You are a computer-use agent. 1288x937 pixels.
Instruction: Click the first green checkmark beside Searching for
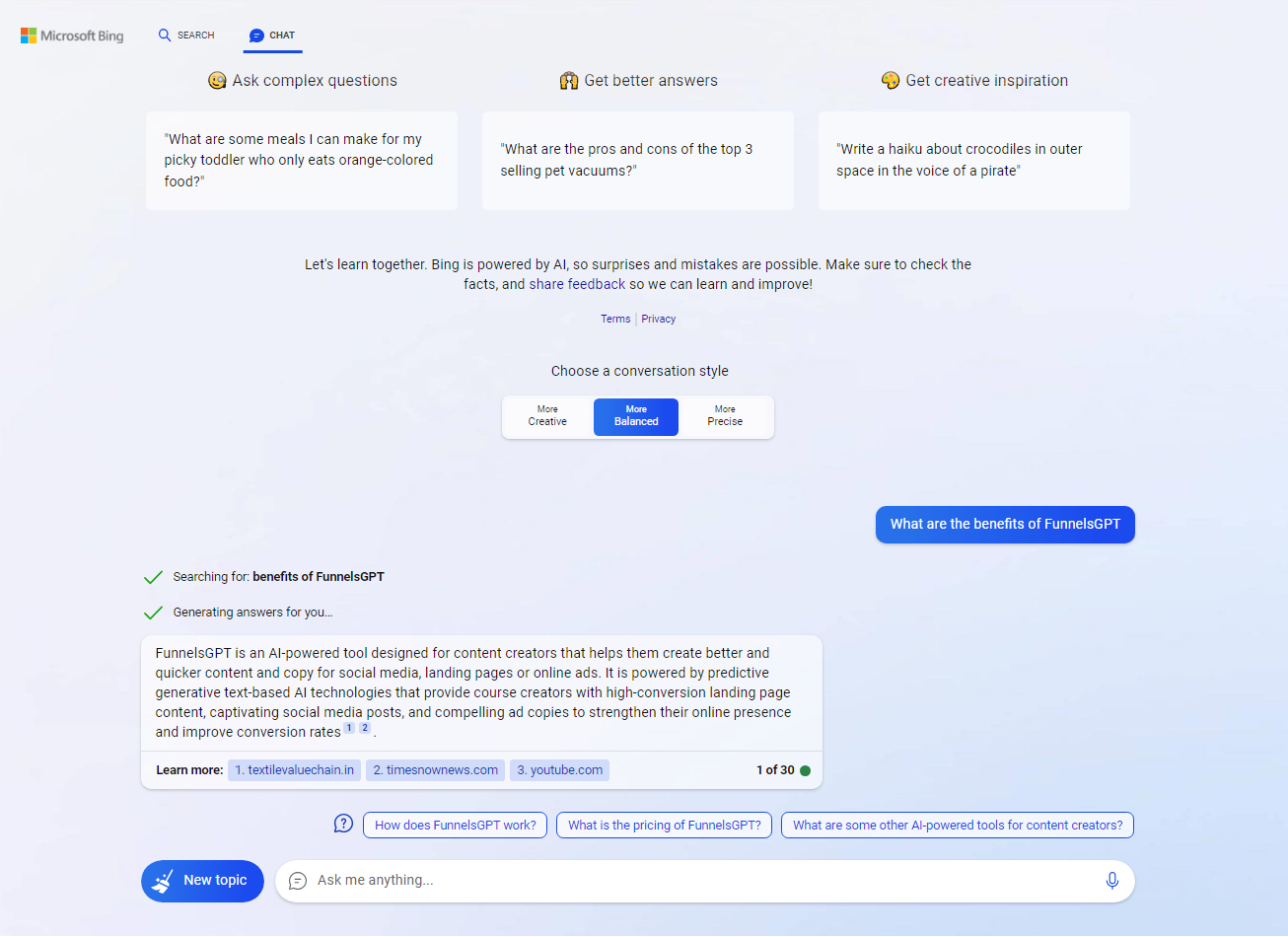pos(153,577)
